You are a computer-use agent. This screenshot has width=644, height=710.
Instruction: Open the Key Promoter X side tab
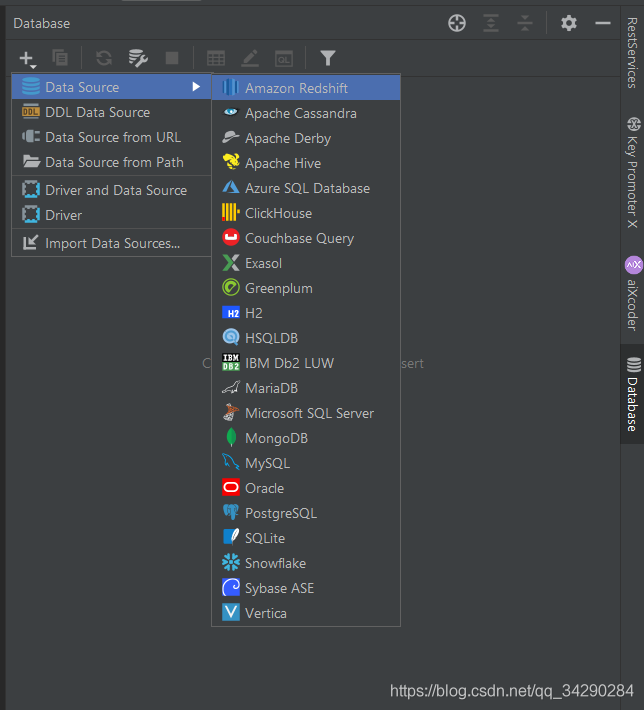click(x=632, y=173)
